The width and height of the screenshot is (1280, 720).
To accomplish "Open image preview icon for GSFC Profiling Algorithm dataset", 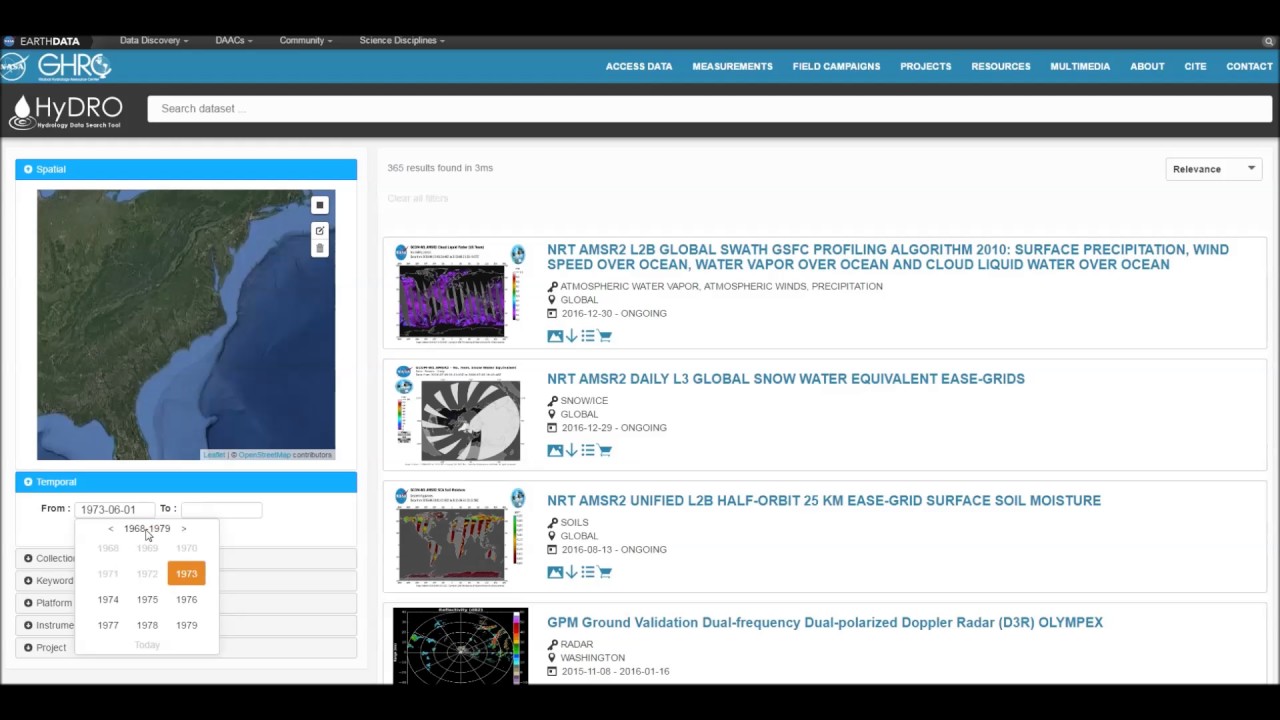I will (x=555, y=336).
